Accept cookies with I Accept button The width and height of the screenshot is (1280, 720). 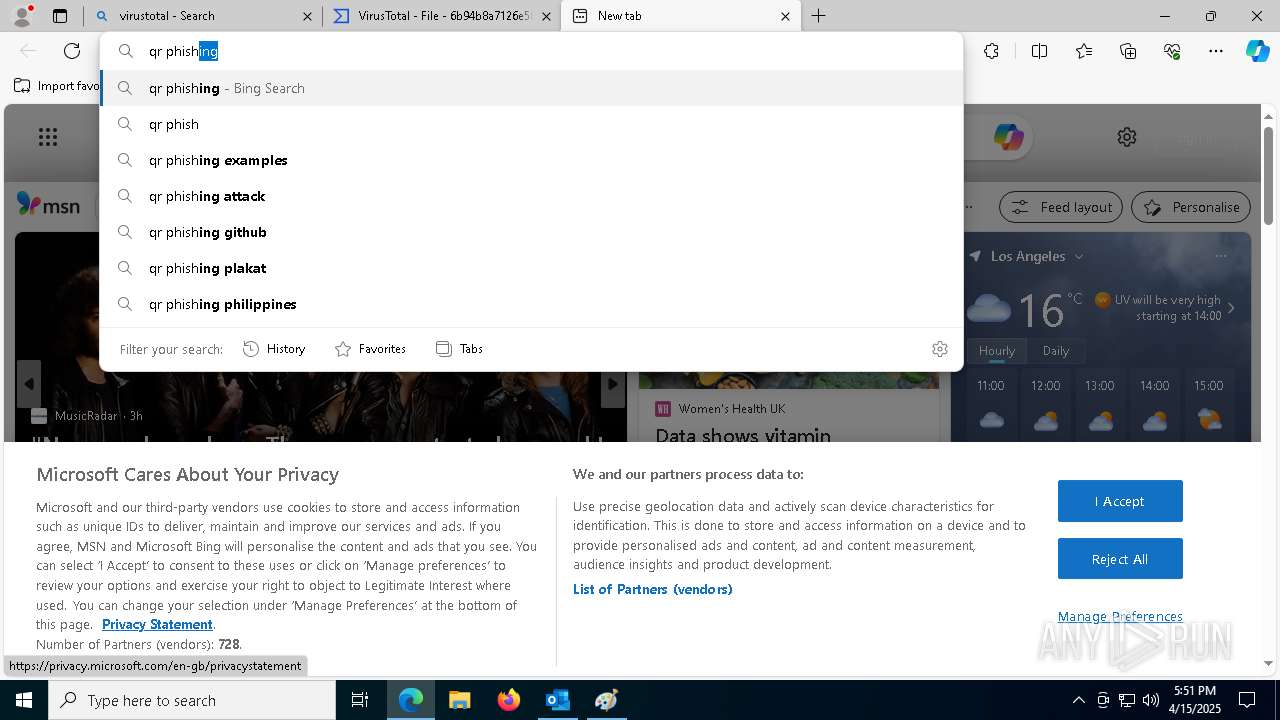click(1120, 501)
